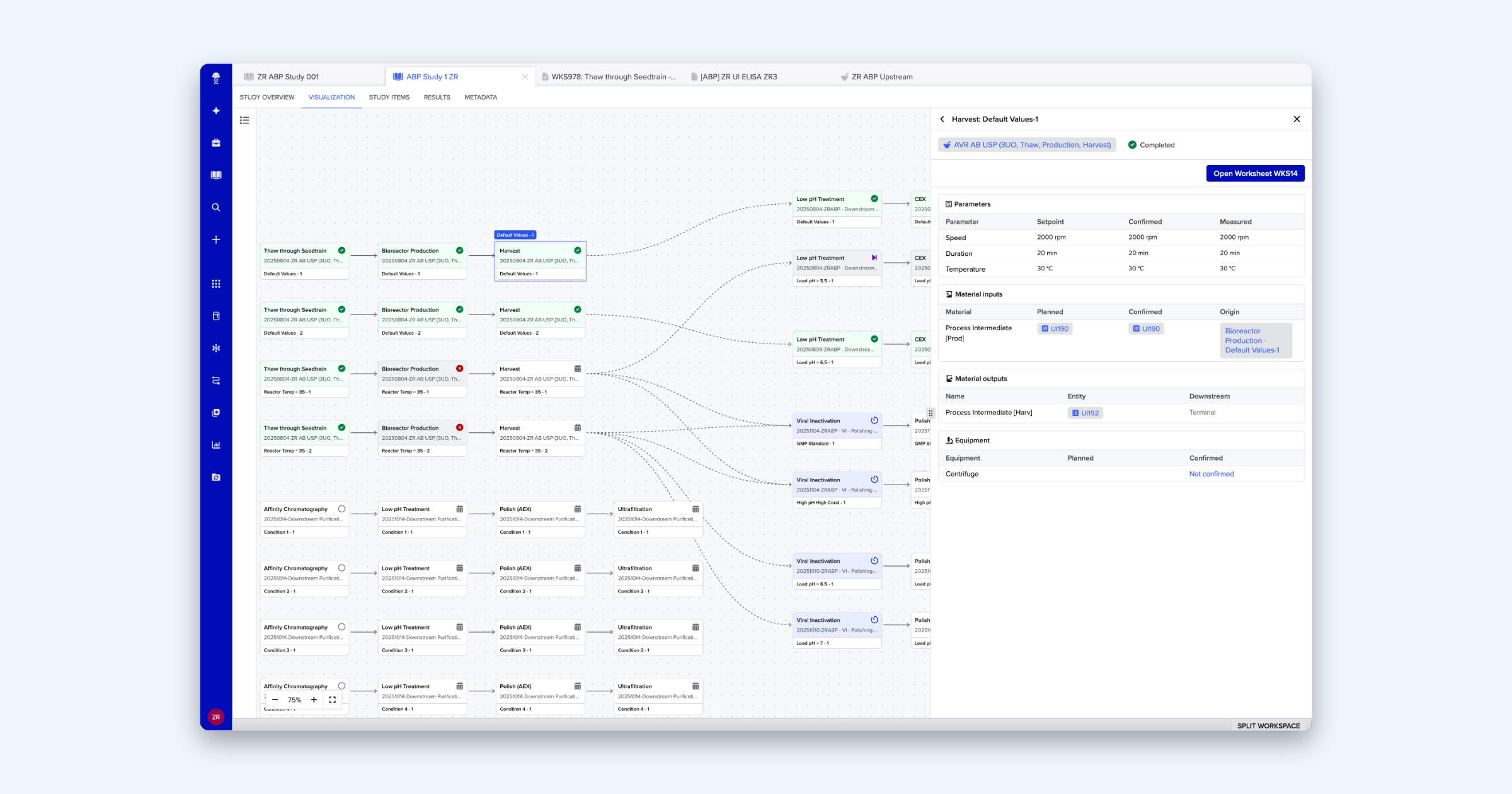Screen dimensions: 1512x794
Task: Click the search magnifier sidebar icon
Action: pos(216,207)
